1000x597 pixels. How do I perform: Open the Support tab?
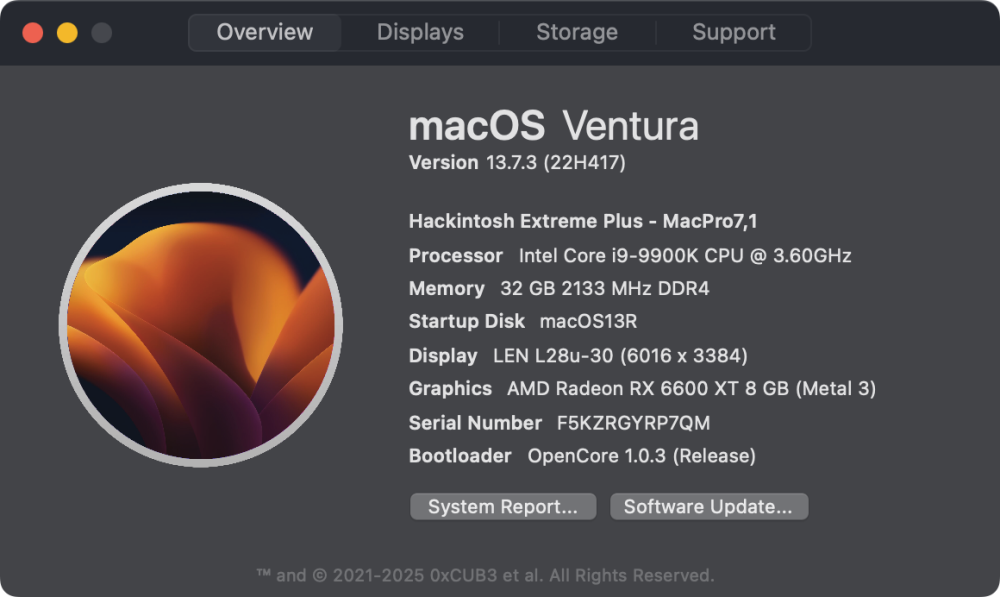[x=733, y=33]
